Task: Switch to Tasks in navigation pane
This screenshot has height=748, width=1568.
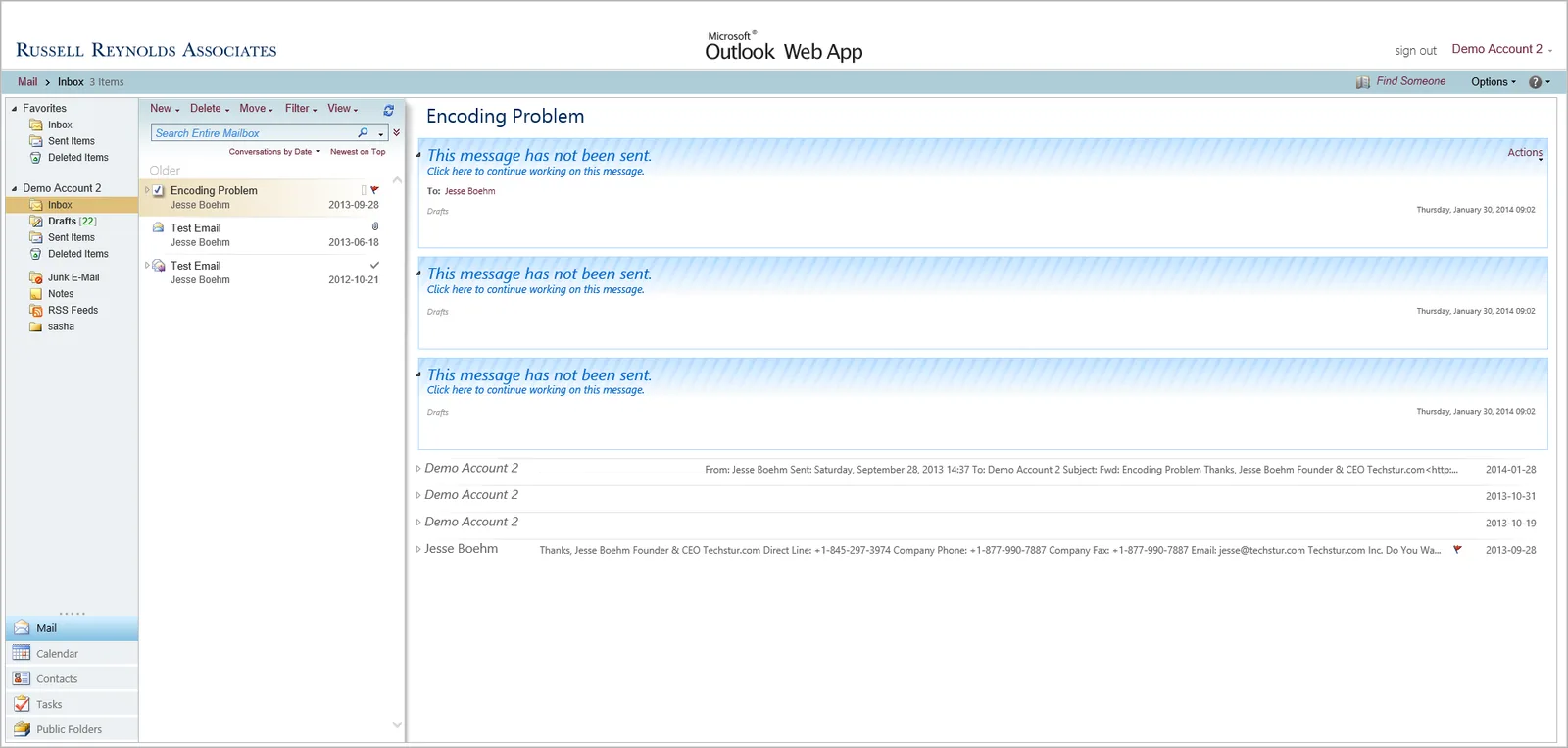Action: click(x=72, y=704)
